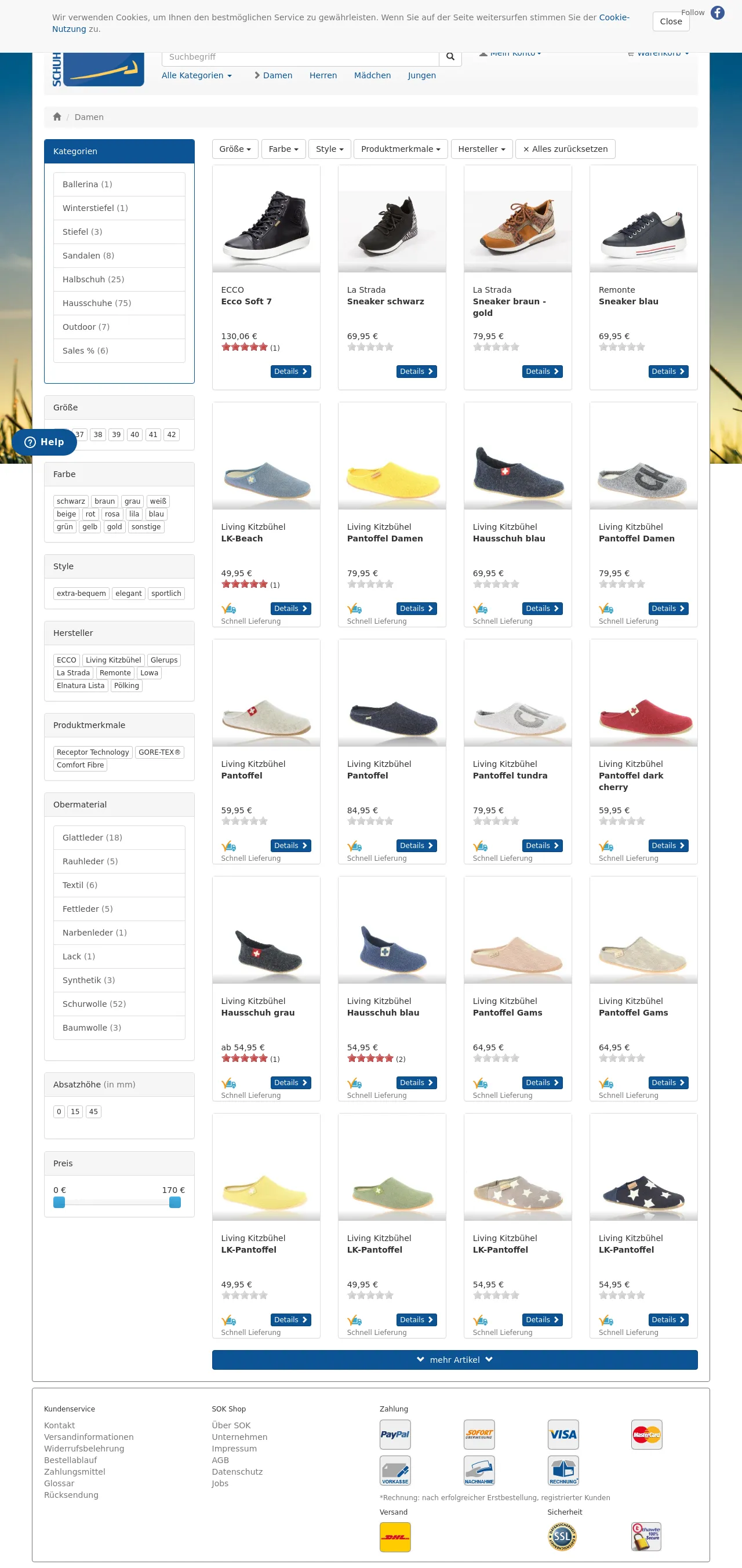This screenshot has width=742, height=1568.
Task: Open Details for Ecco Soft 7
Action: pos(291,372)
